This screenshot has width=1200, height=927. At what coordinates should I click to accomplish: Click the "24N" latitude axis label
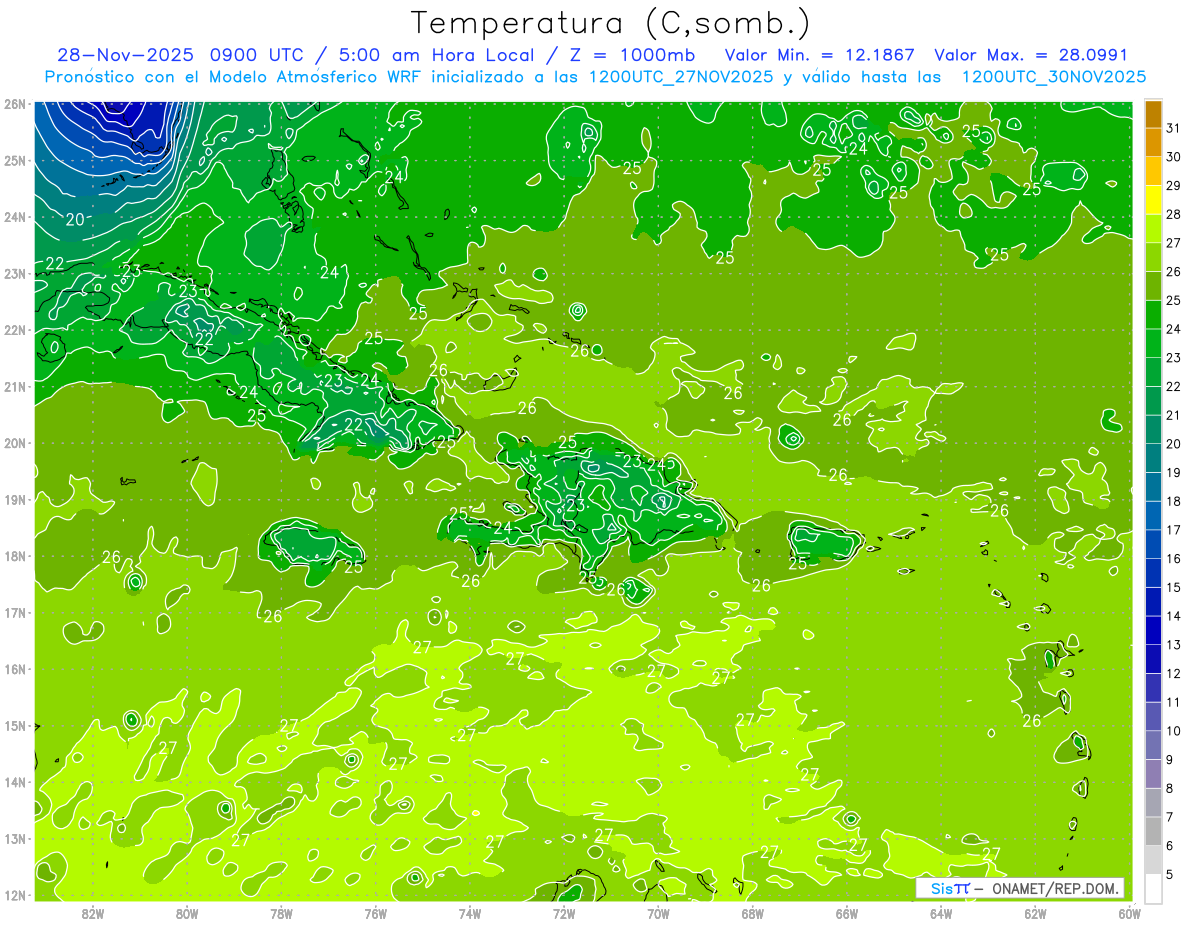point(14,217)
